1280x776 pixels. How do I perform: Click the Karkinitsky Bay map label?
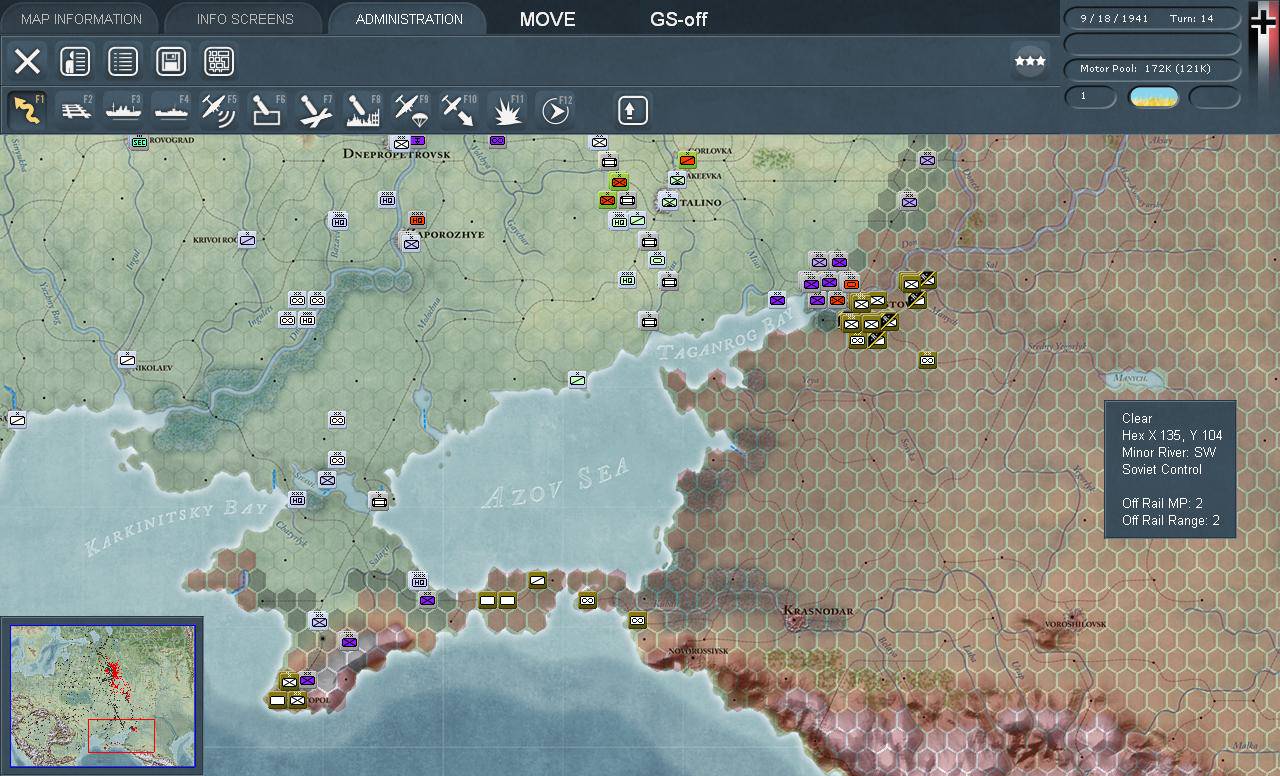tap(177, 528)
